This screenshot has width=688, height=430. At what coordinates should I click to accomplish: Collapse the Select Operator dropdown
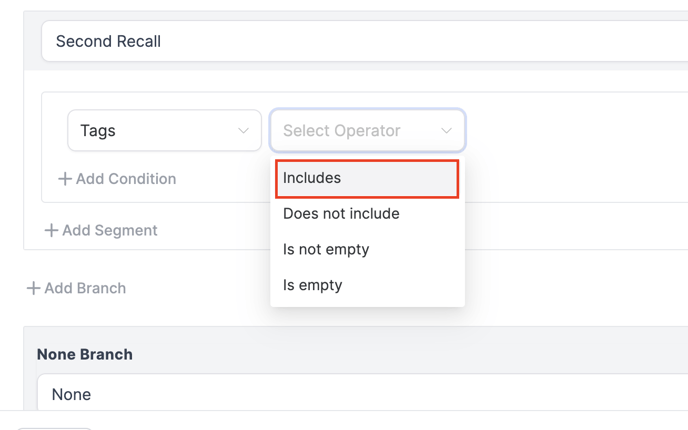point(367,131)
